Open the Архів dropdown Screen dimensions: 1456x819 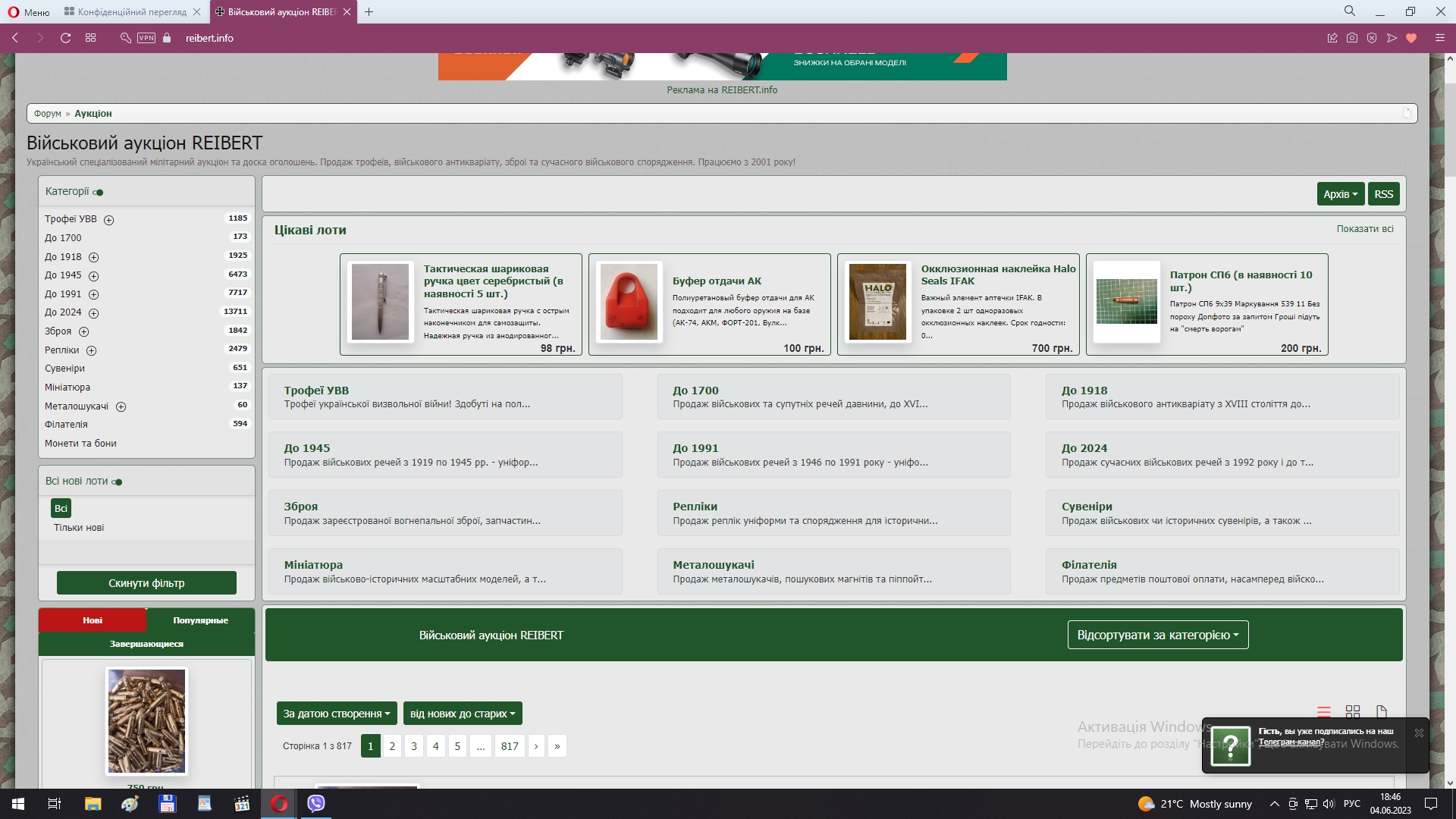coord(1341,194)
